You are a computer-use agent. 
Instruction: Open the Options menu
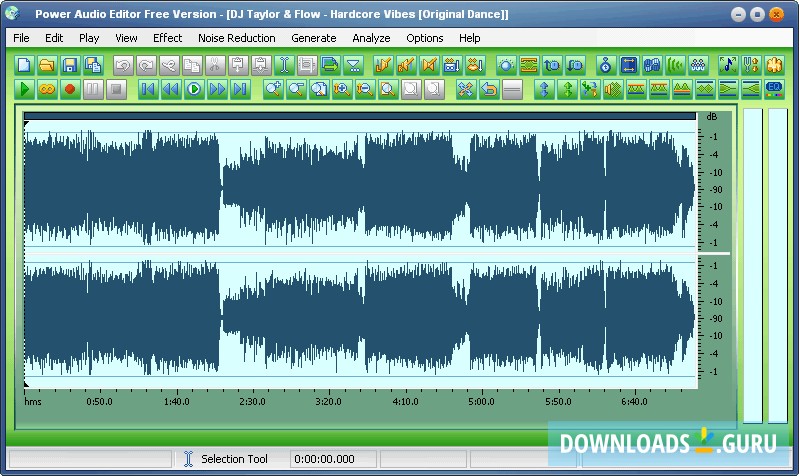point(425,38)
